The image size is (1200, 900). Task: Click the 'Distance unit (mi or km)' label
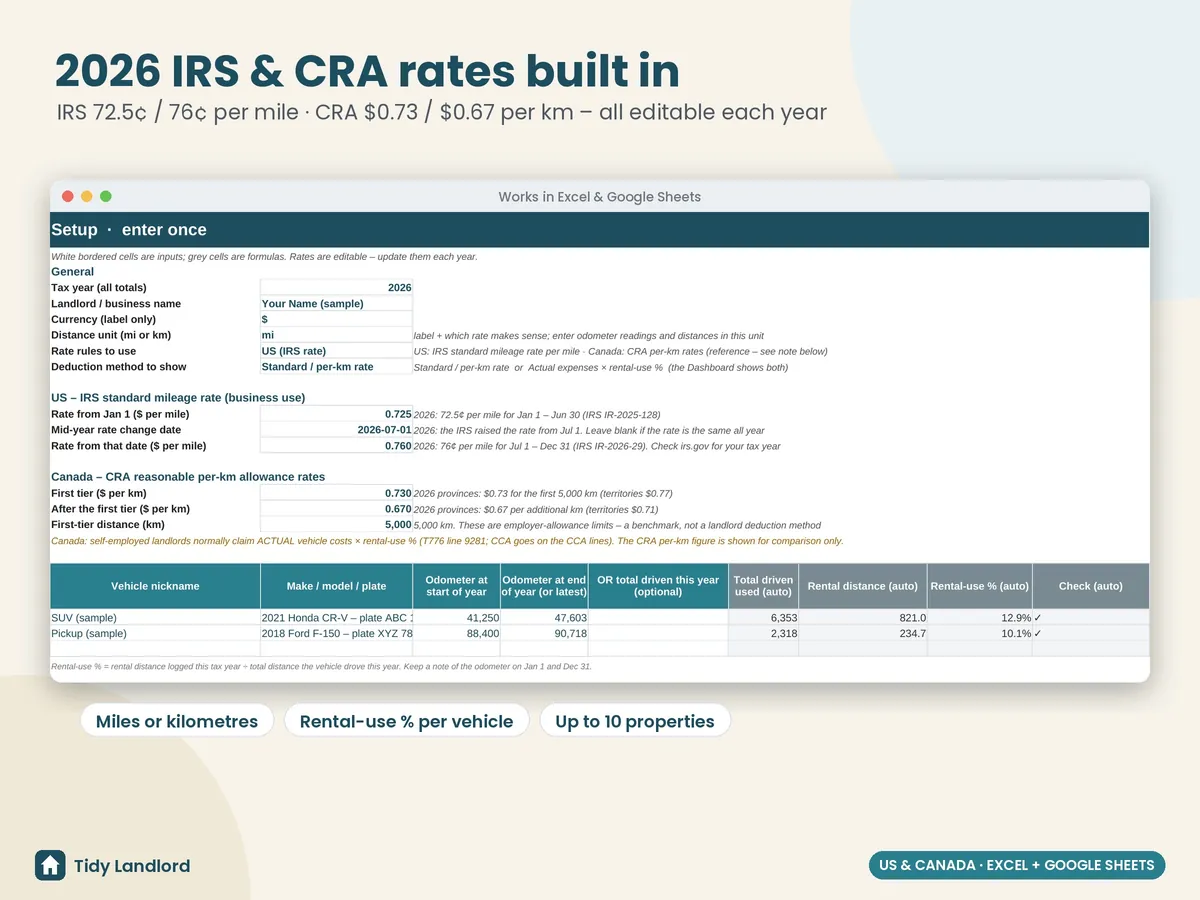[x=111, y=335]
